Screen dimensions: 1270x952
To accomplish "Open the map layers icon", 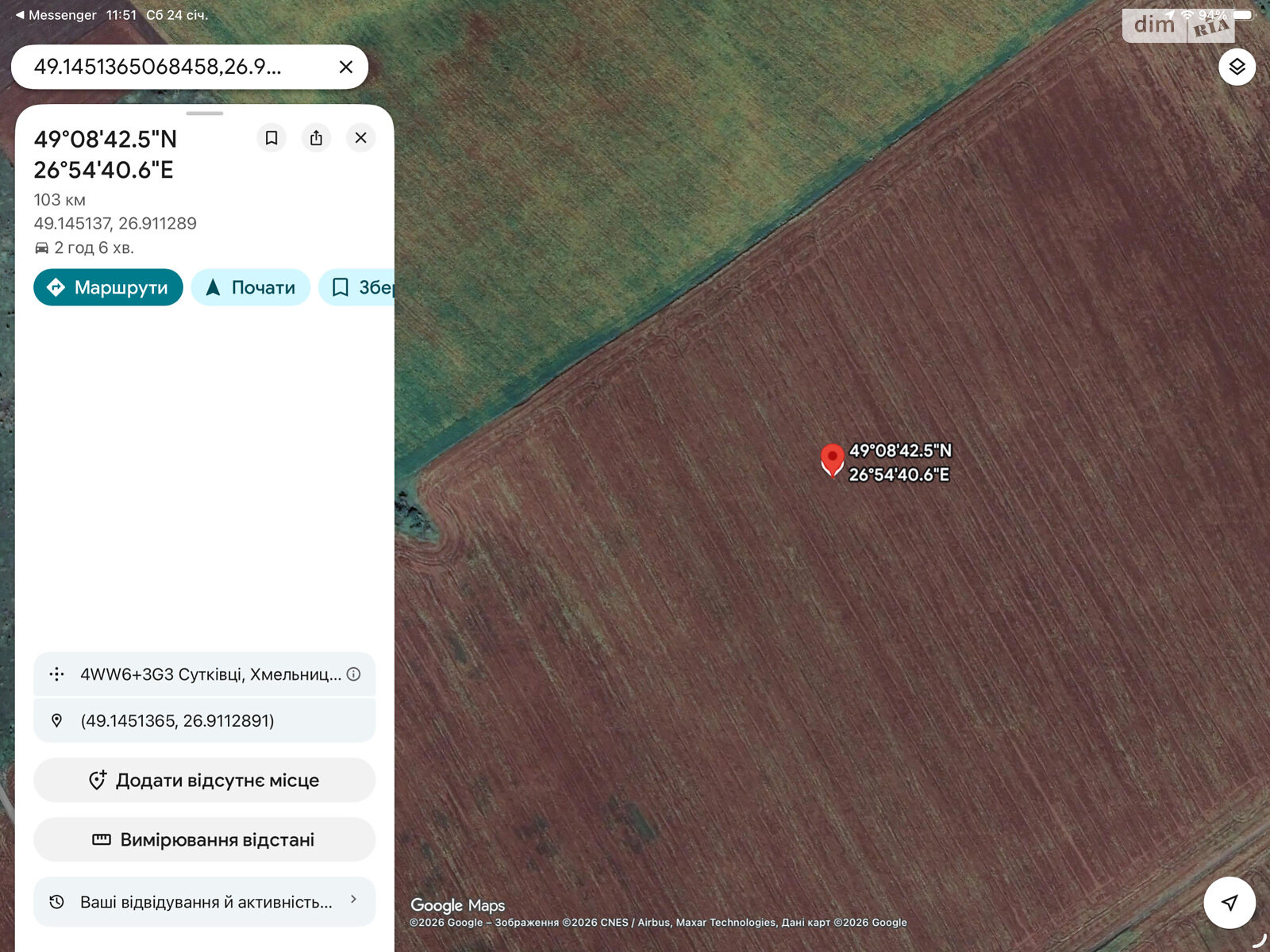I will pyautogui.click(x=1237, y=67).
